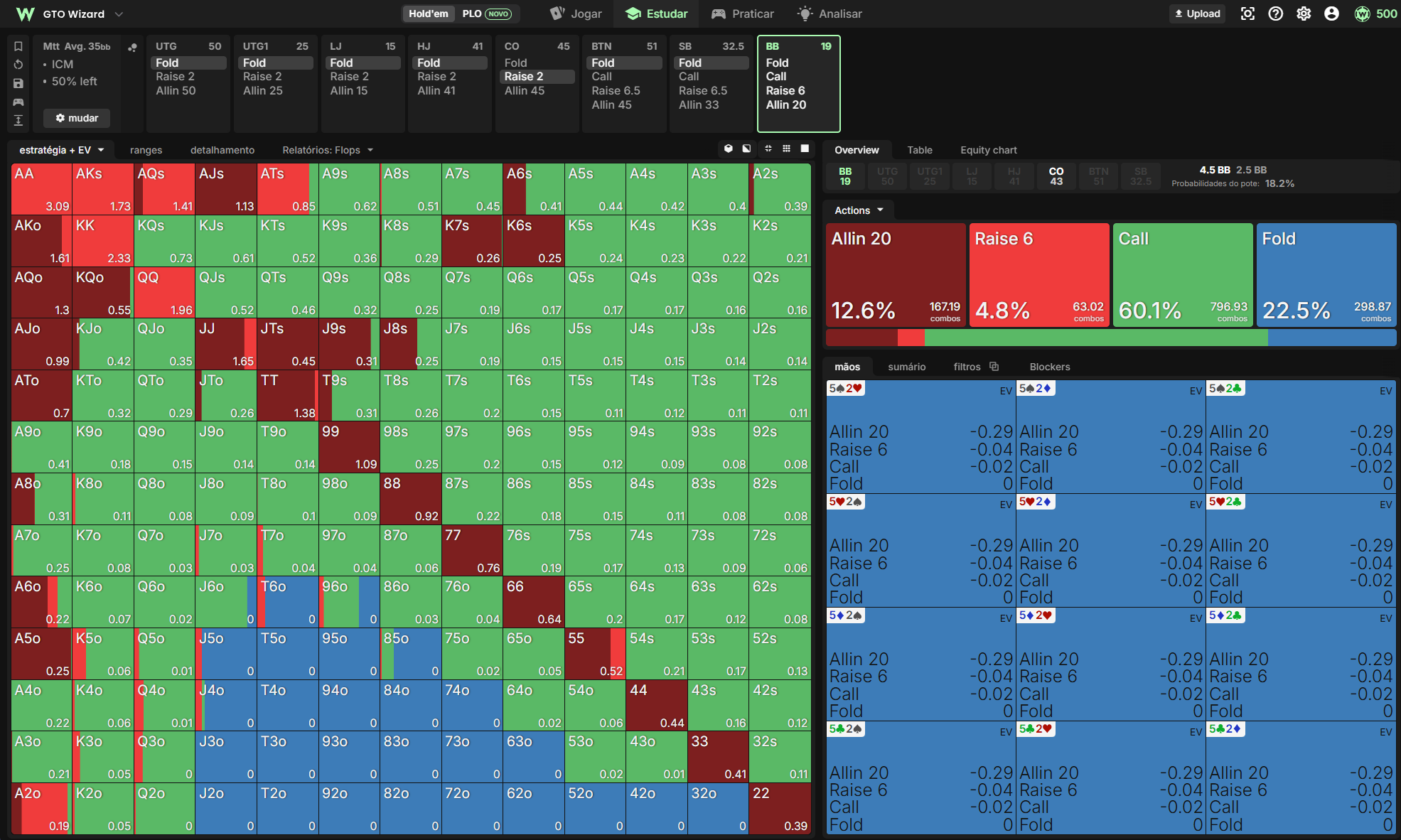Switch the game type to PLO

click(487, 14)
